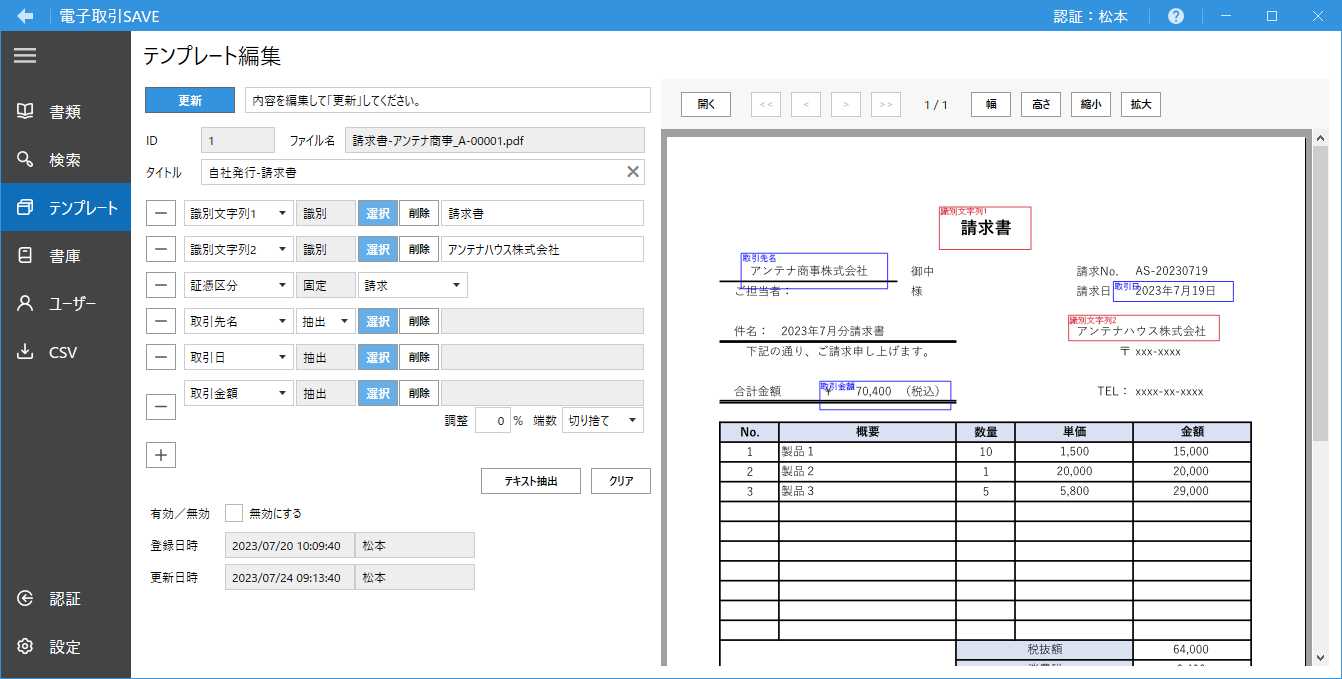Image resolution: width=1342 pixels, height=679 pixels.
Task: Check the 無効にする checkbox
Action: (234, 513)
